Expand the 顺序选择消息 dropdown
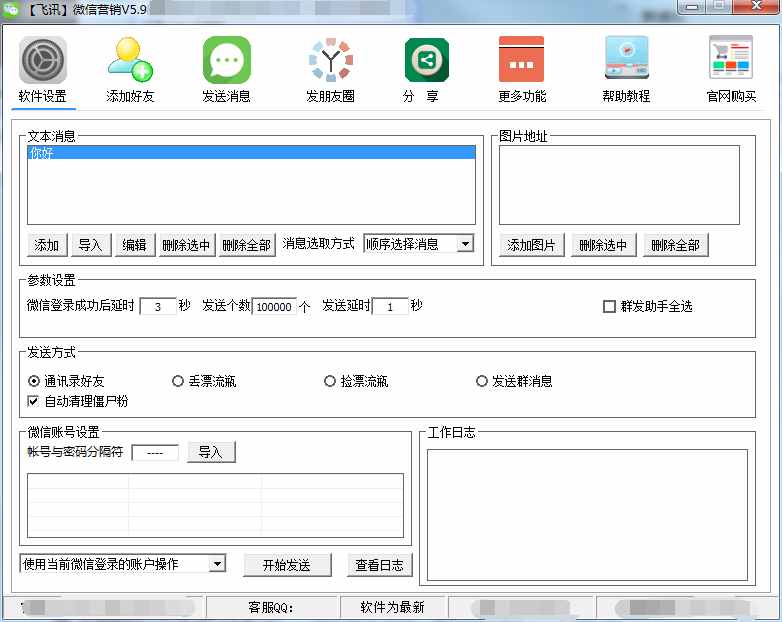 coord(465,244)
